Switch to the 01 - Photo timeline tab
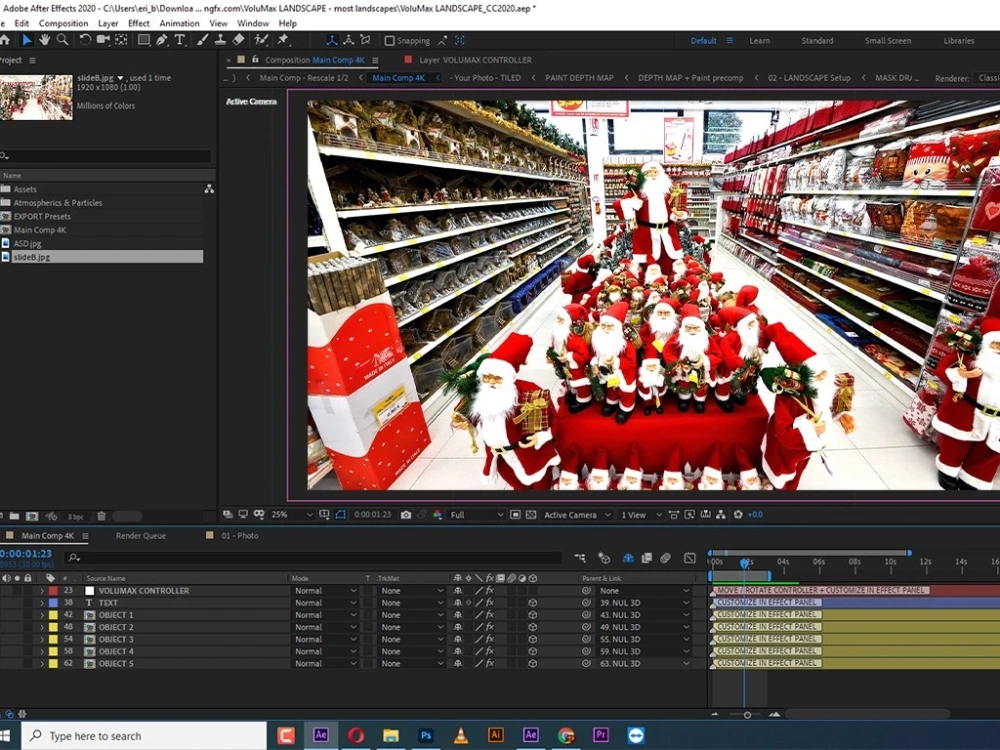 [240, 536]
